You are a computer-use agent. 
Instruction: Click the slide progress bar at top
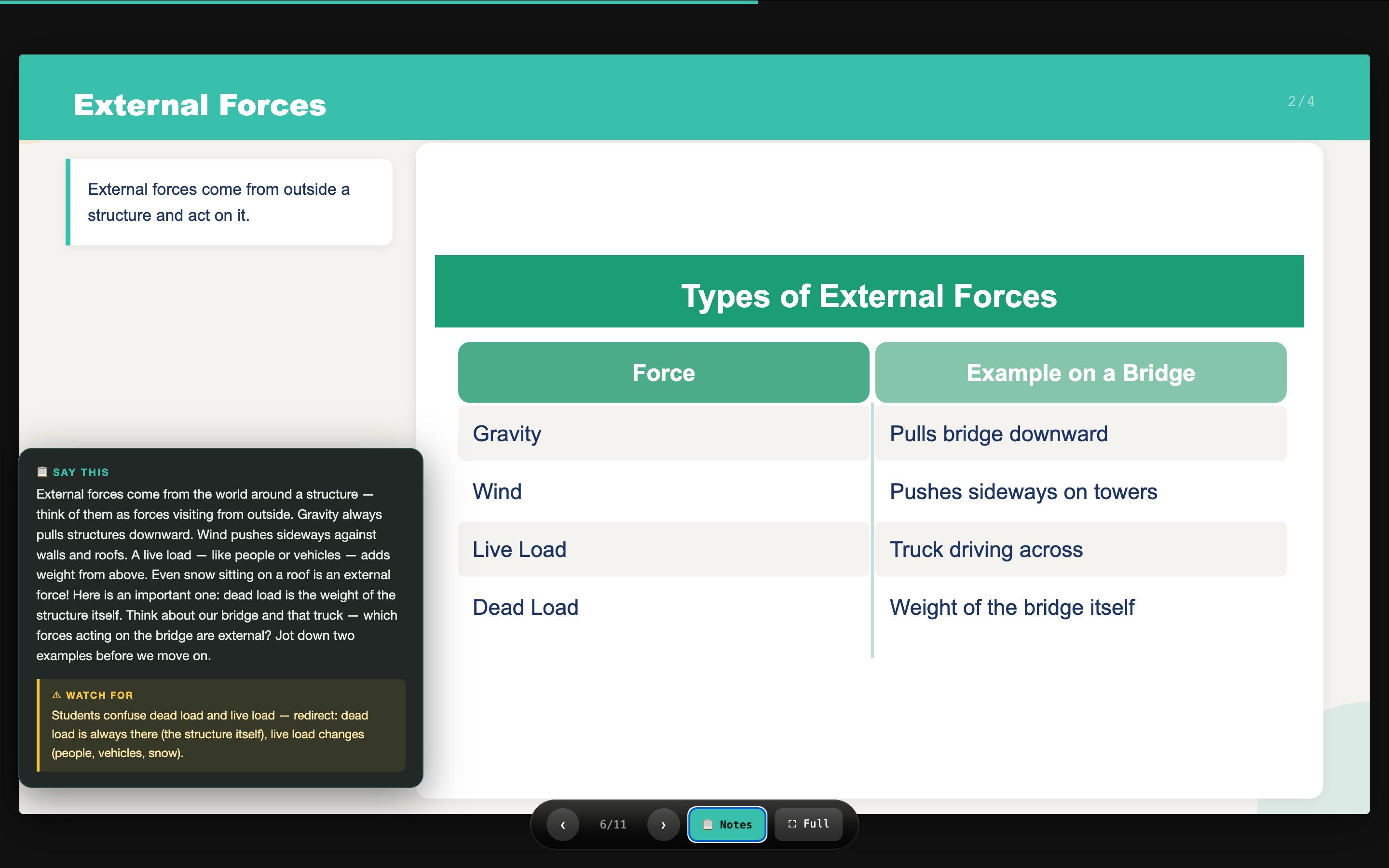(x=379, y=2)
